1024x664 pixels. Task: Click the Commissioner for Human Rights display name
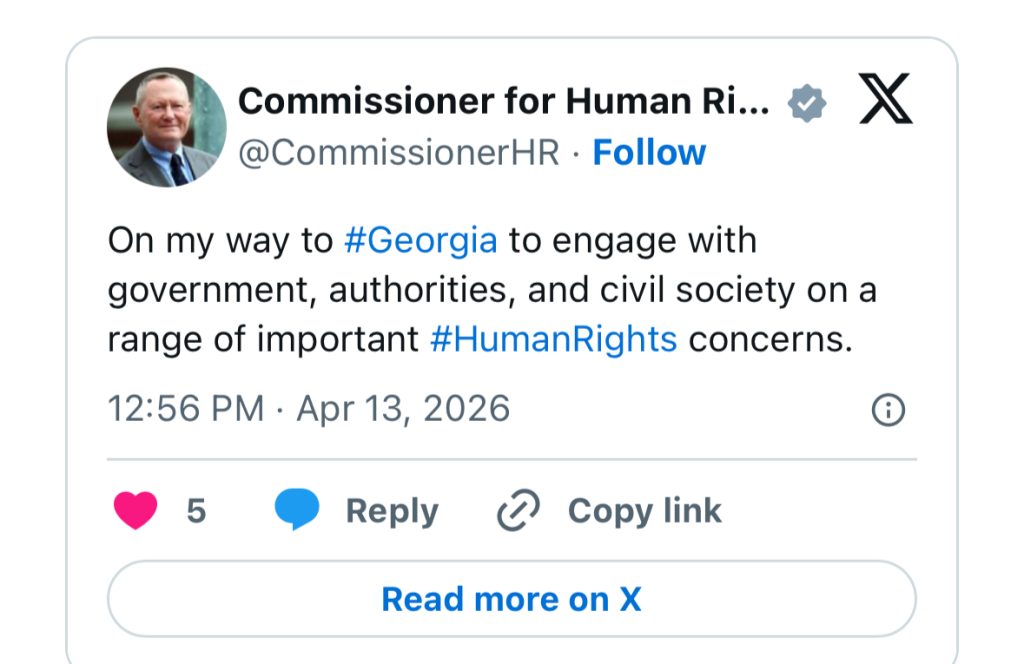(505, 101)
